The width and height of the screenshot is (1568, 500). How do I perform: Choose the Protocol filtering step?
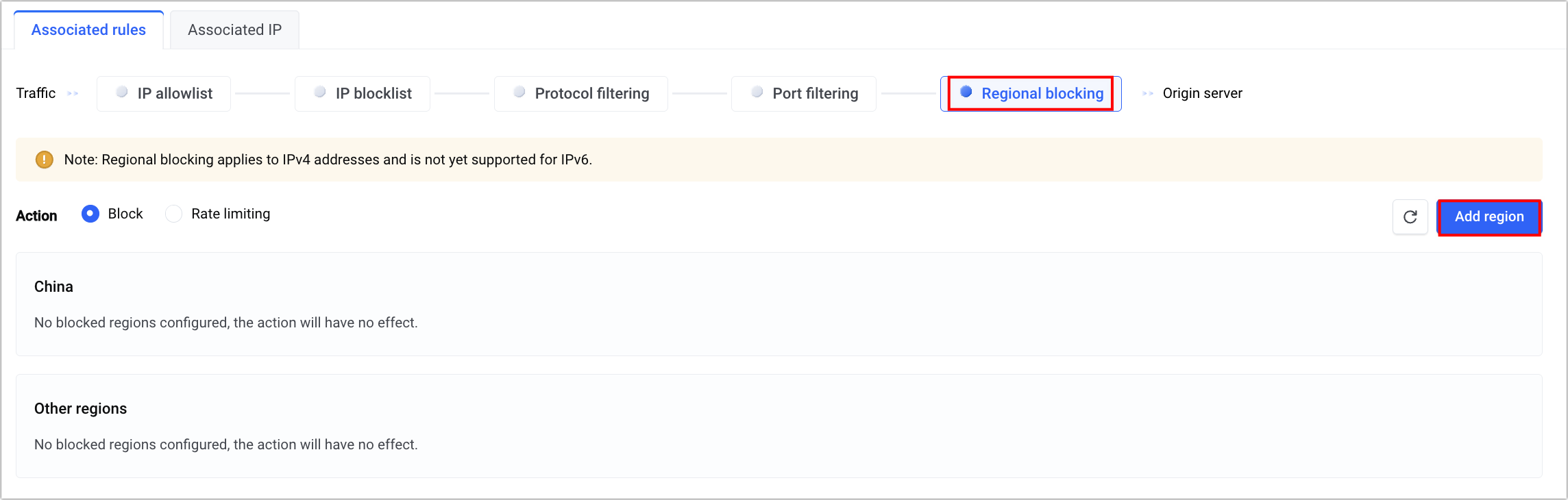pos(591,94)
